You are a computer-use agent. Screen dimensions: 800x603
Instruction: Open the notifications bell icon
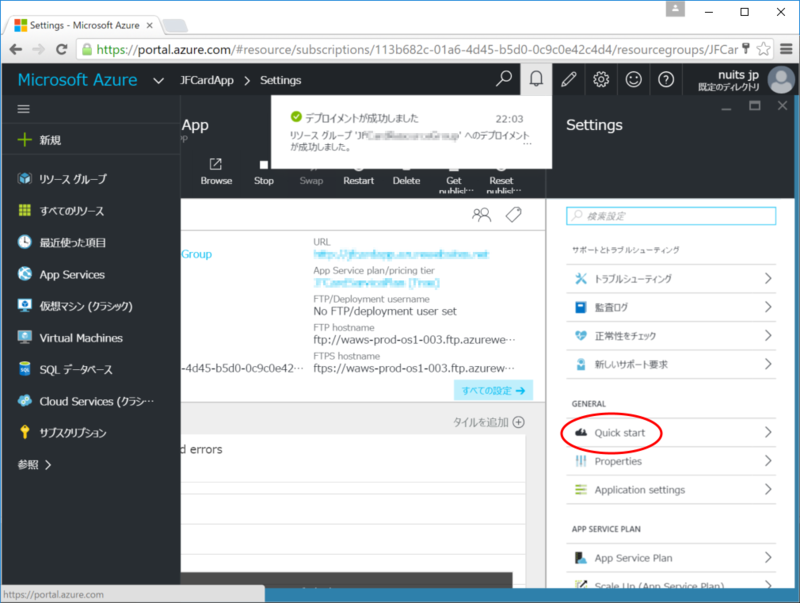coord(536,79)
